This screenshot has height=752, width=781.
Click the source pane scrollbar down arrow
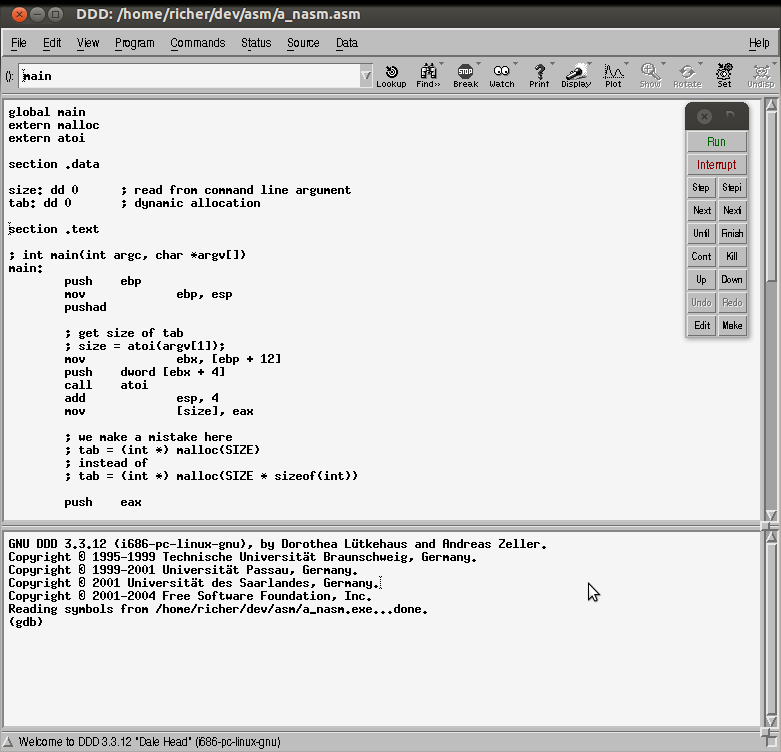(771, 515)
